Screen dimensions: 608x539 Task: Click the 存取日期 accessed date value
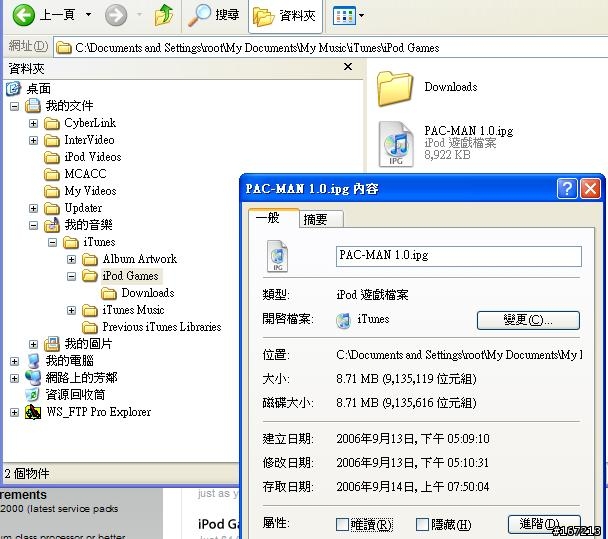click(413, 487)
